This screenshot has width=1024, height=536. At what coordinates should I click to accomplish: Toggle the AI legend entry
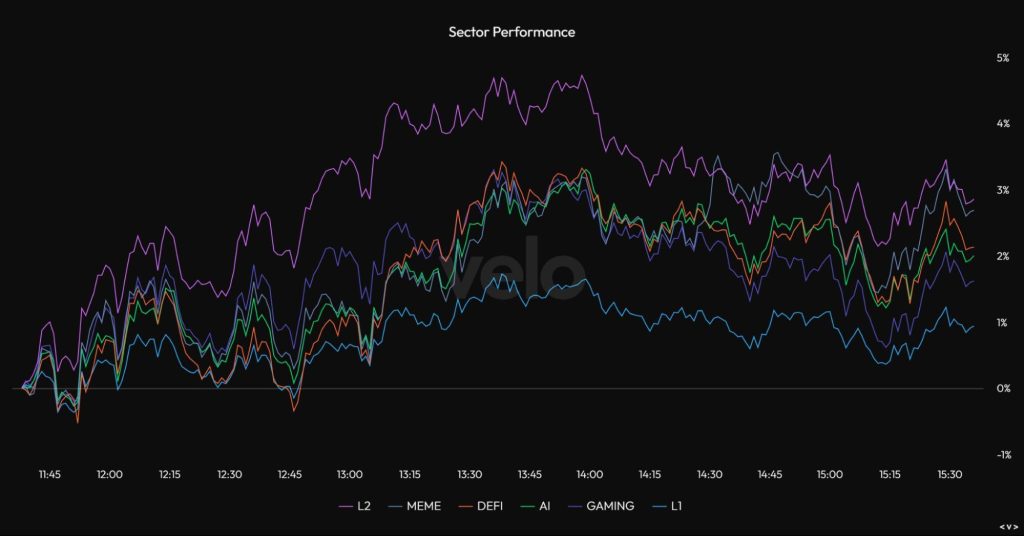click(536, 506)
